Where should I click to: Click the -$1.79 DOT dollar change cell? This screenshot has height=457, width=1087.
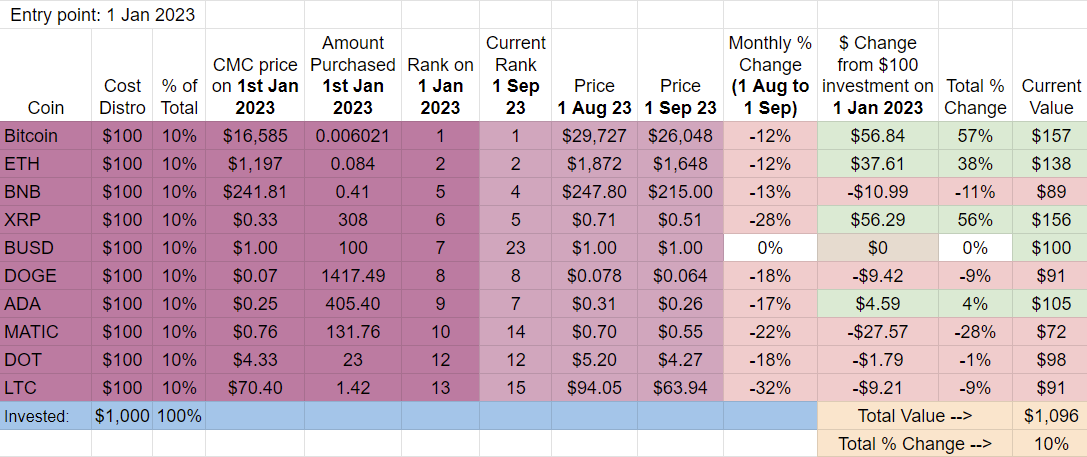[x=878, y=359]
